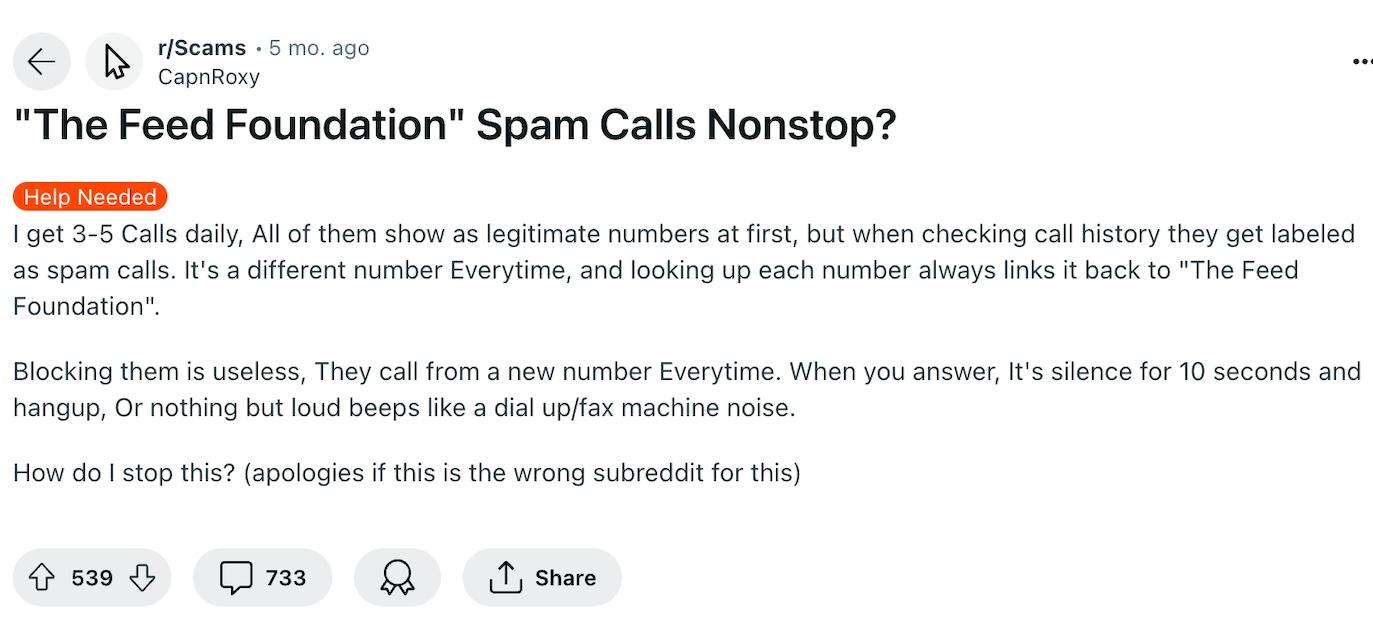Screen dimensions: 1373x628
Task: Click the share upload icon
Action: pos(507,577)
